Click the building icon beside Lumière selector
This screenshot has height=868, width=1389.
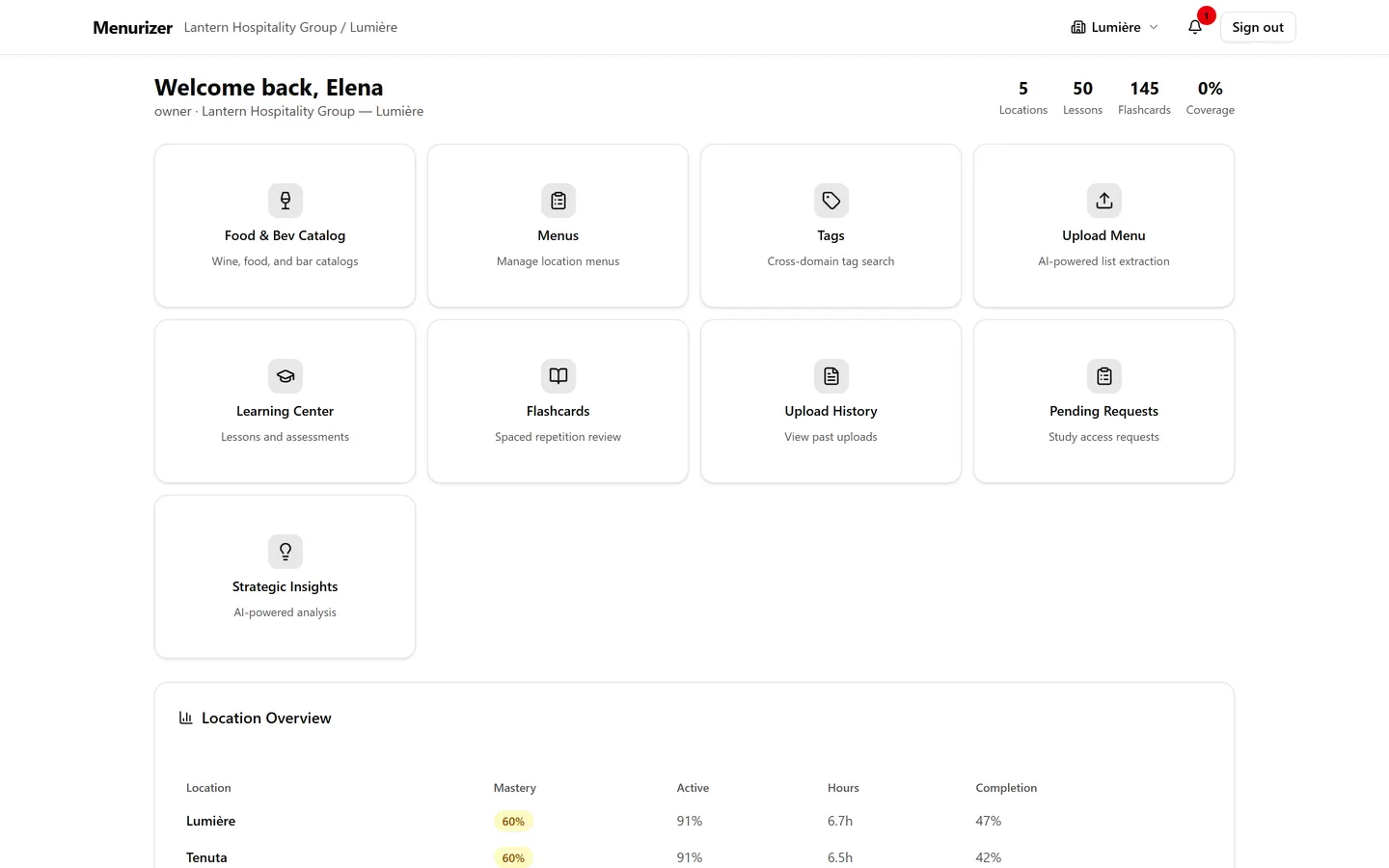click(1078, 27)
